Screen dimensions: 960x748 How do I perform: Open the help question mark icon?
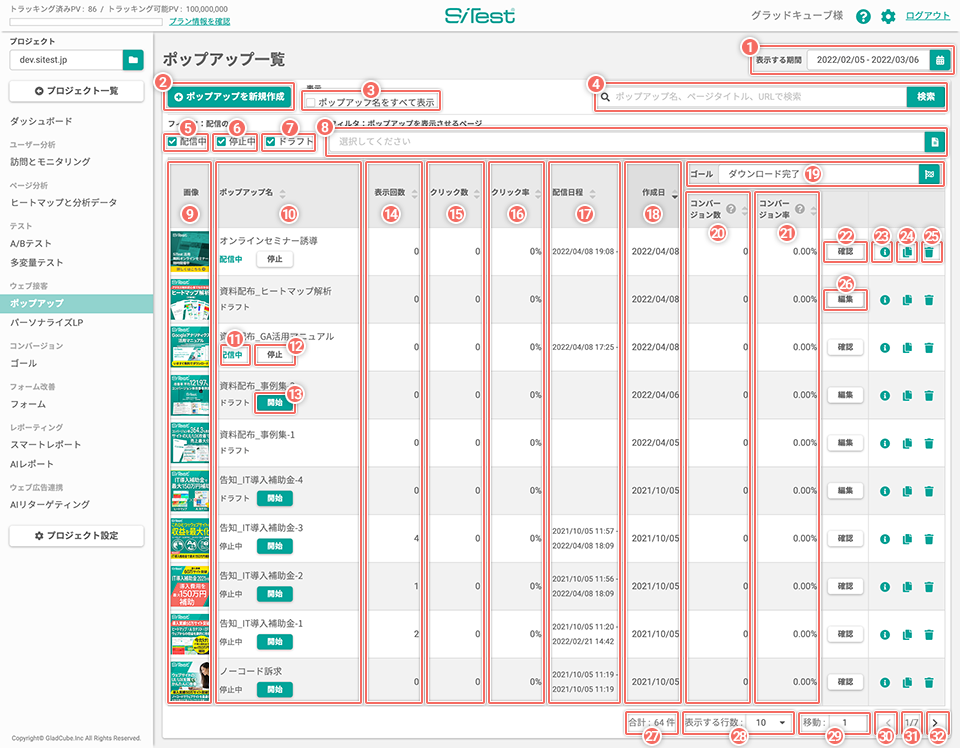[863, 17]
